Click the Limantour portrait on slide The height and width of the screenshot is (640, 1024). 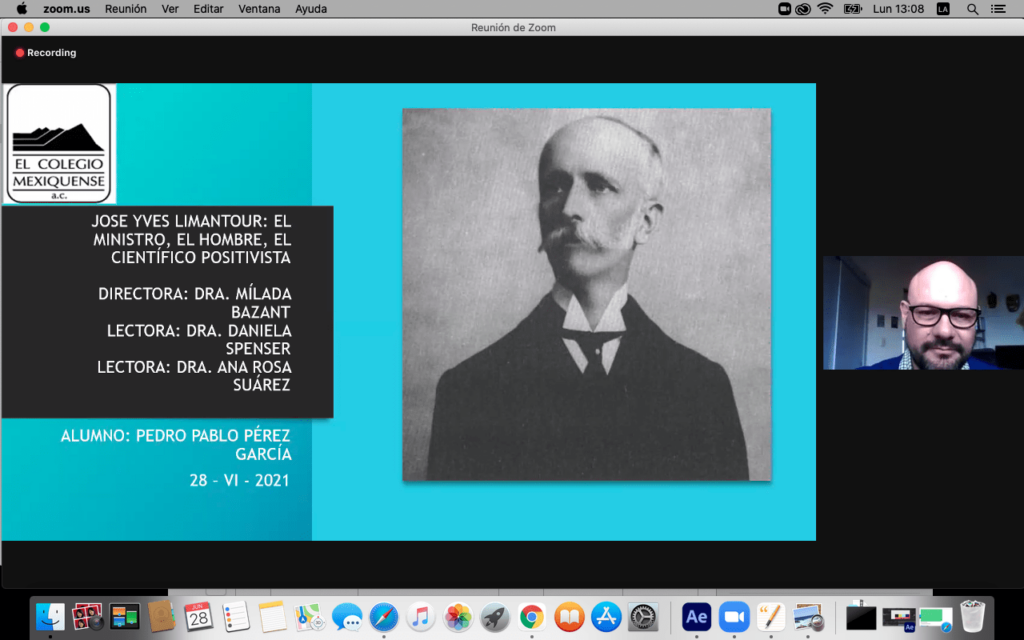586,294
